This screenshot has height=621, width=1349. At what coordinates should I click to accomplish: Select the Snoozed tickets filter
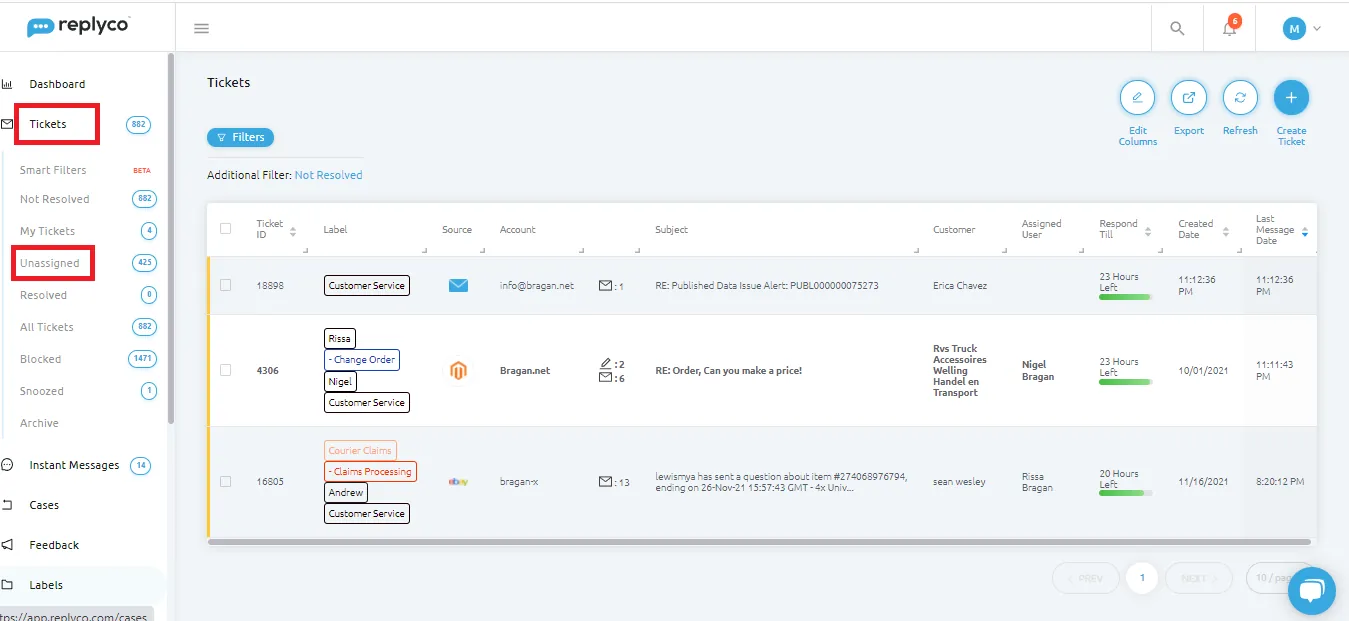point(42,391)
